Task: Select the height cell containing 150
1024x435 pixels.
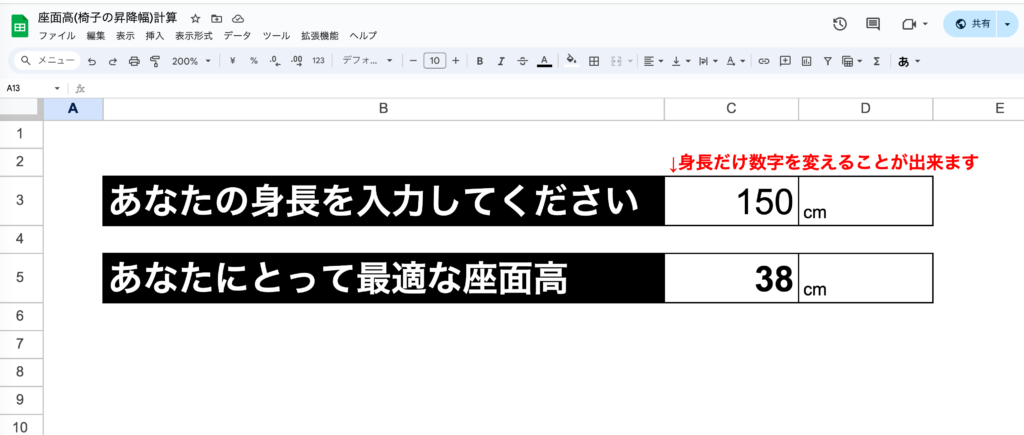Action: [731, 201]
